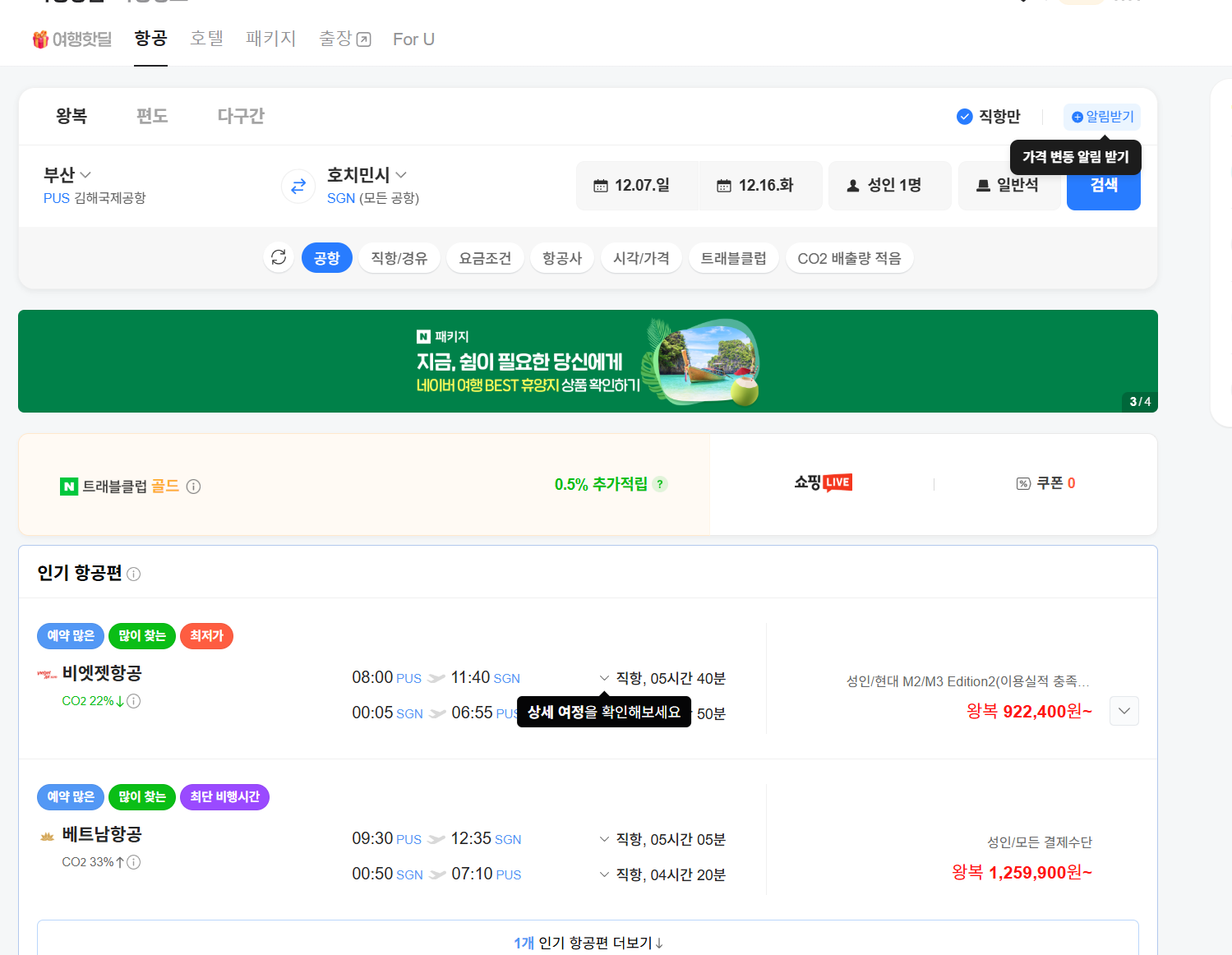Expand 비엣젯항공 price options chevron

[1124, 711]
